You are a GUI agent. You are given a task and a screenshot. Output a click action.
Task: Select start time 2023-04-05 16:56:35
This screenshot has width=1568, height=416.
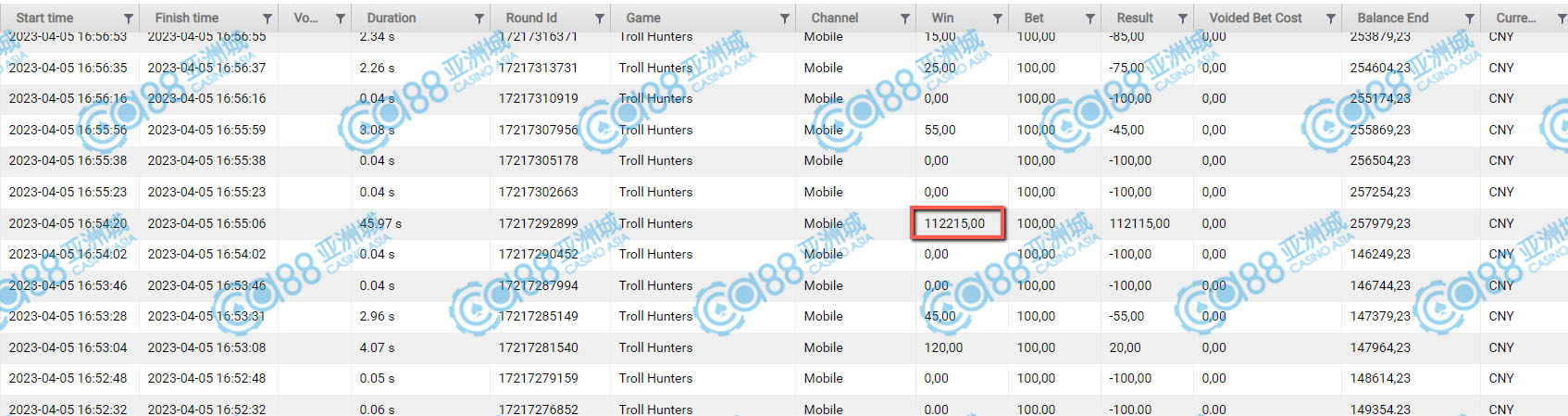tap(68, 68)
